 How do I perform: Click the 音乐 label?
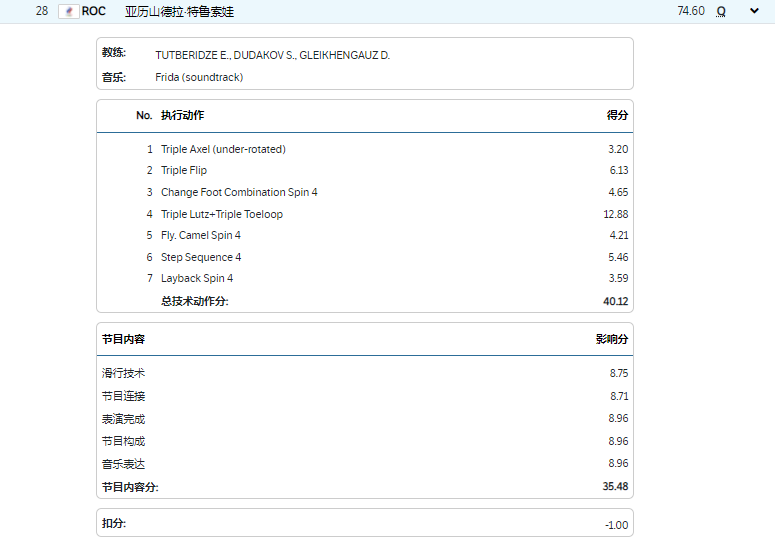[x=114, y=77]
